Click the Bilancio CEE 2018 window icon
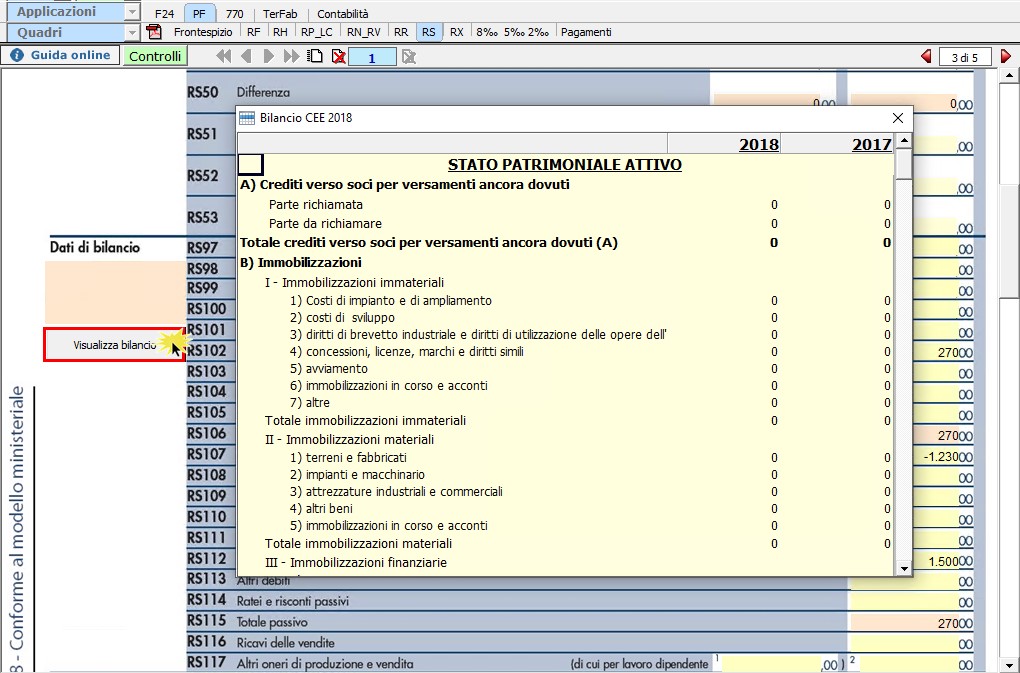 point(247,118)
